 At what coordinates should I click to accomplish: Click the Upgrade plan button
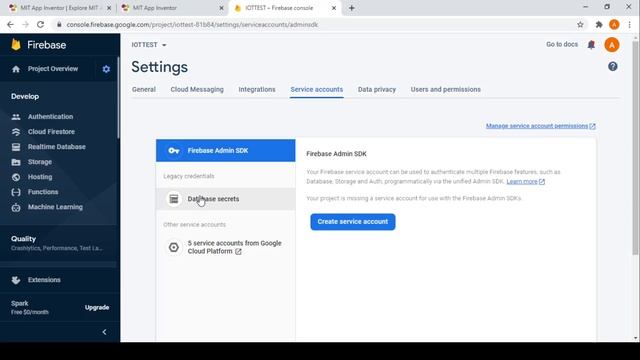point(97,307)
